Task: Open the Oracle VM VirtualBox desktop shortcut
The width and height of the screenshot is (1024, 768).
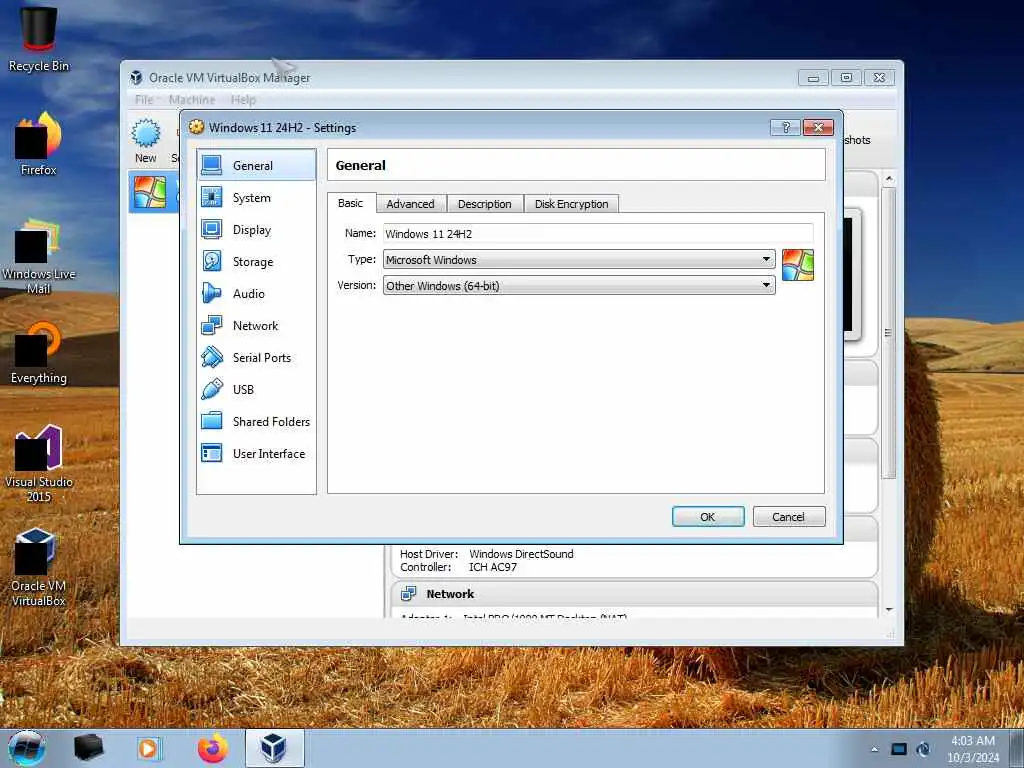Action: point(39,567)
